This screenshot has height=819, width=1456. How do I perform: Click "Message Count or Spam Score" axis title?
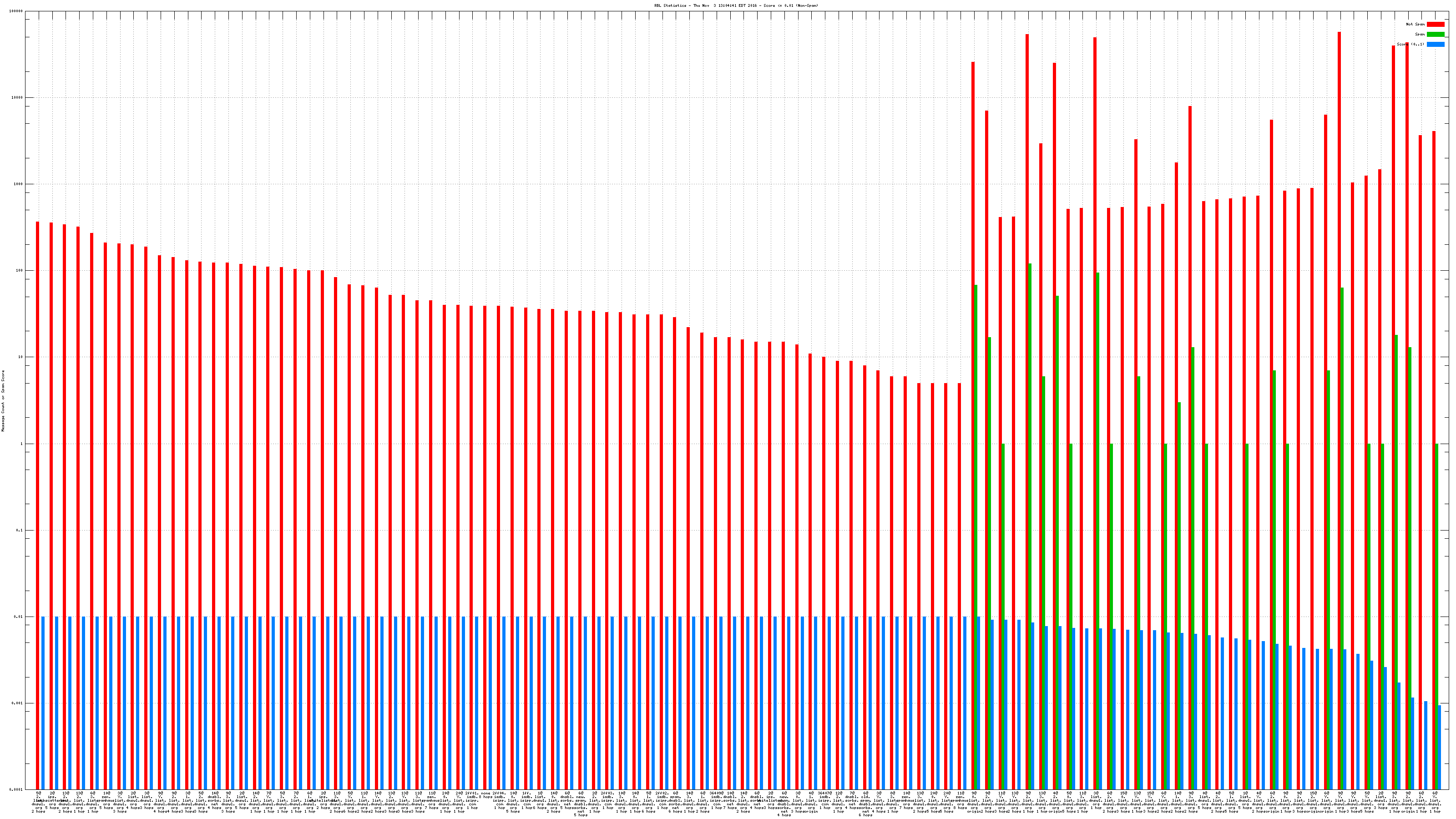[x=3, y=401]
